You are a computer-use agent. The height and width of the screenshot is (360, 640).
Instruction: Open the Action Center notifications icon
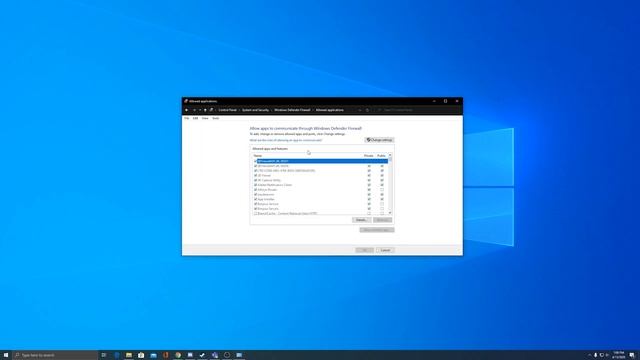click(632, 355)
